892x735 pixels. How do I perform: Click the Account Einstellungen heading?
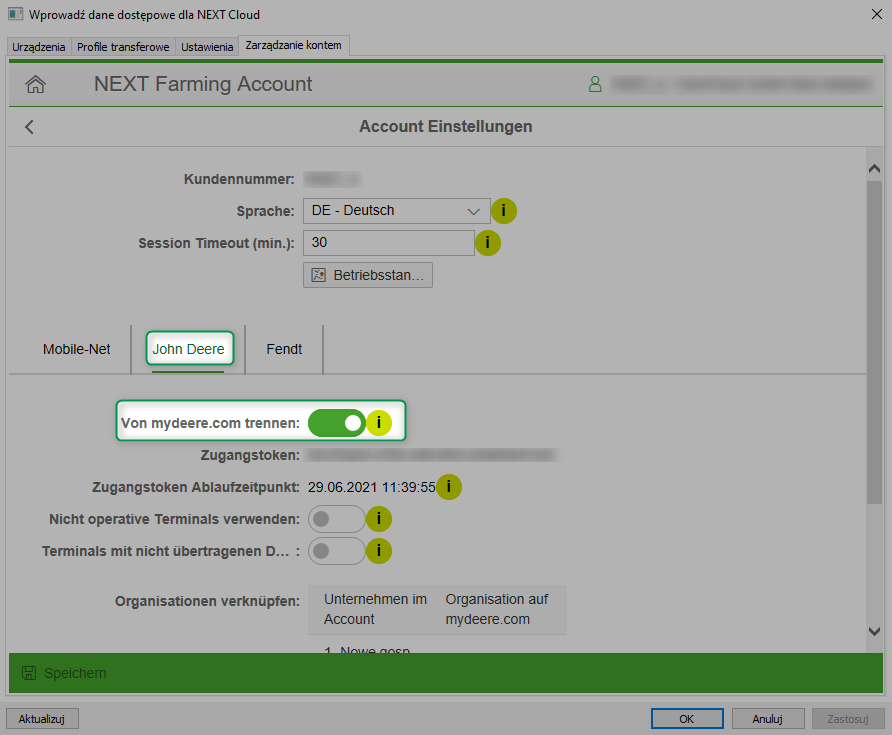446,126
